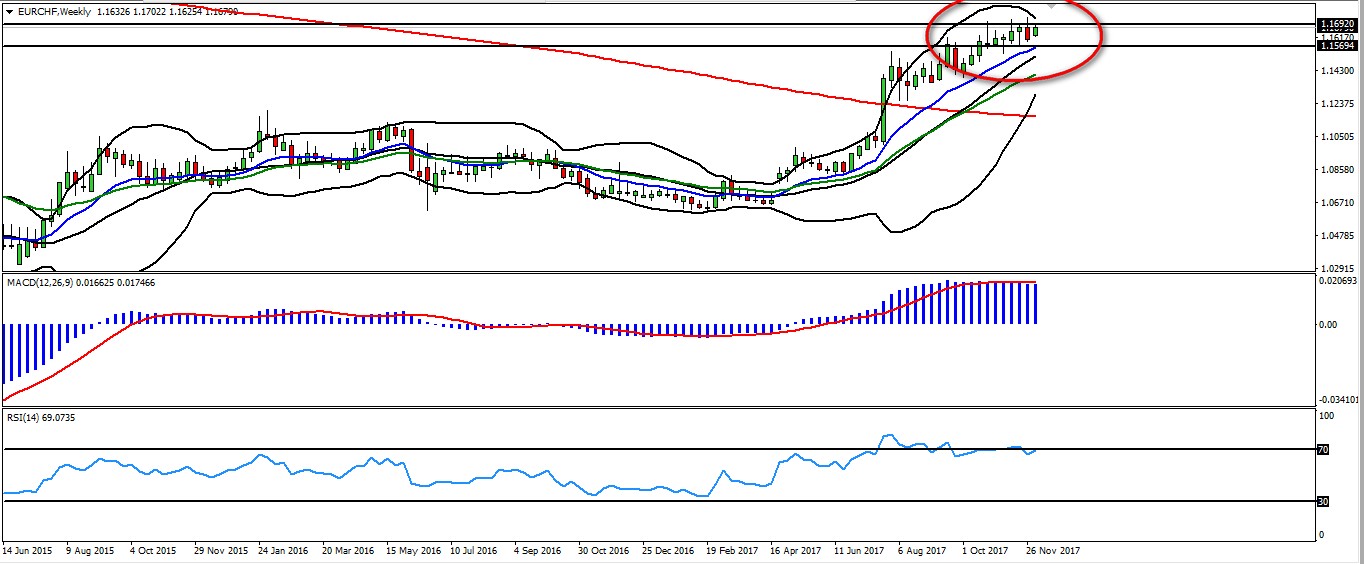Click the 1.16920 price level label
The height and width of the screenshot is (564, 1364).
click(1336, 23)
